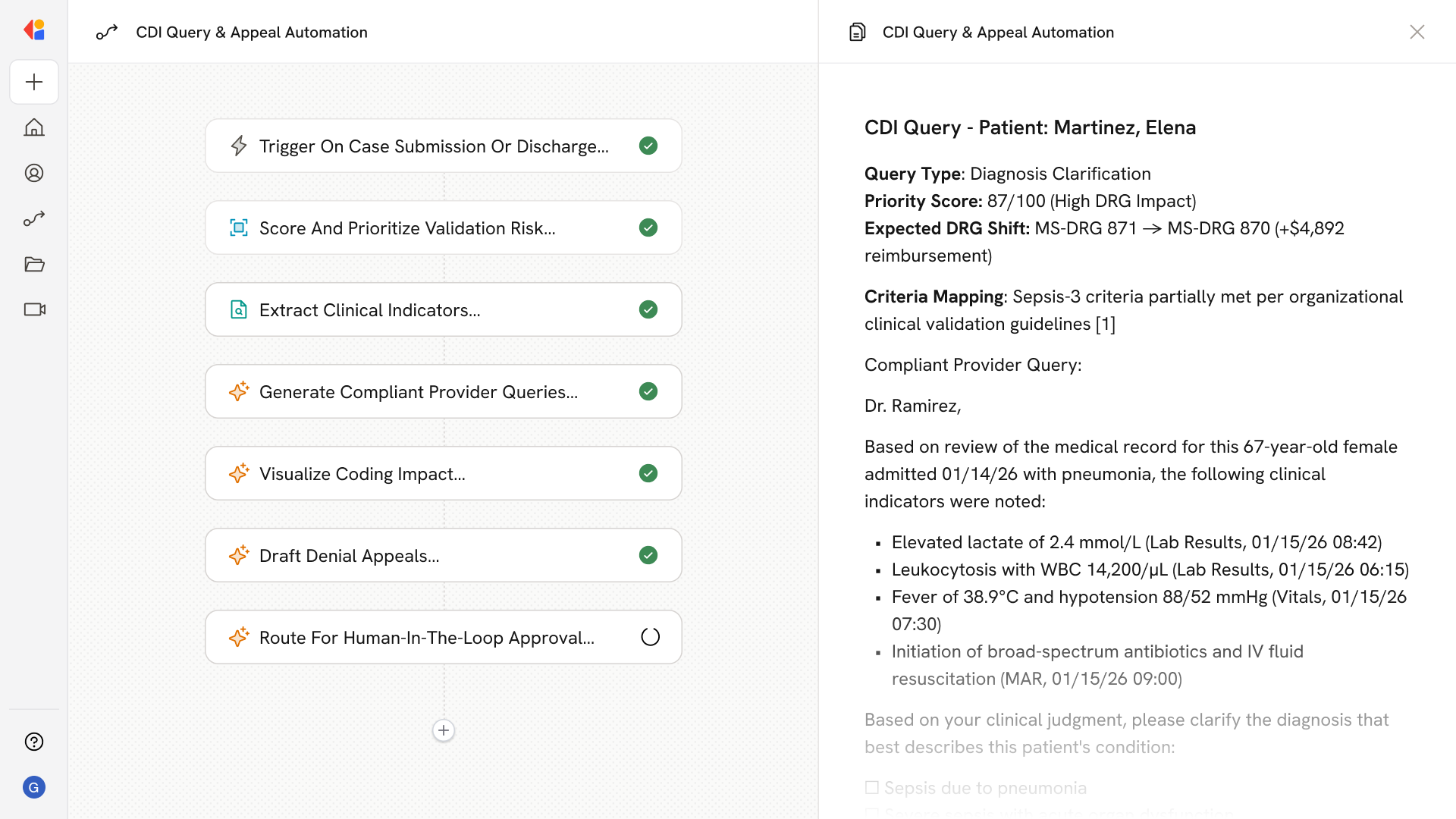Click the G account avatar

(x=34, y=787)
